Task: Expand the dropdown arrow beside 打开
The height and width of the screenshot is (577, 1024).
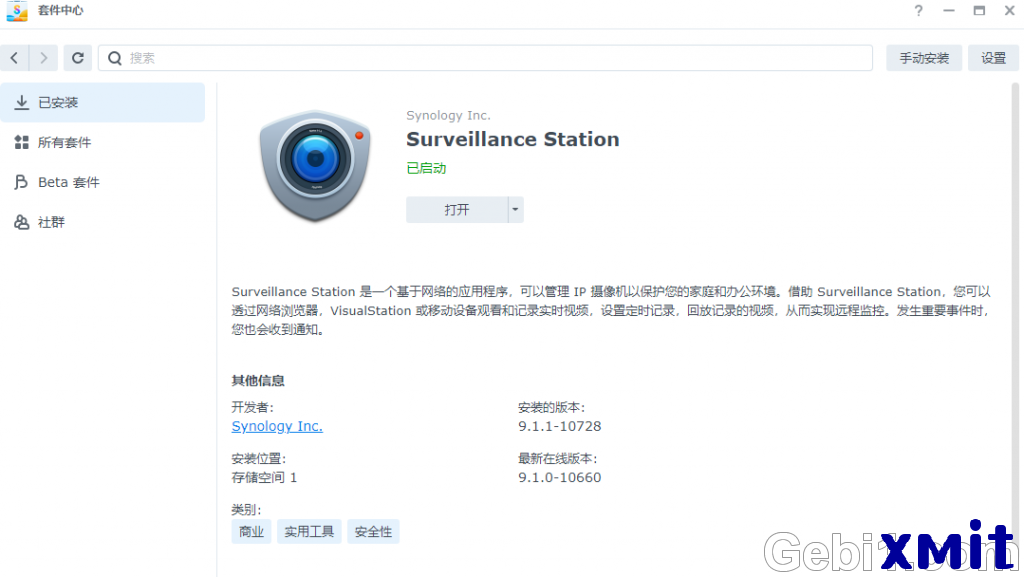Action: coord(515,210)
